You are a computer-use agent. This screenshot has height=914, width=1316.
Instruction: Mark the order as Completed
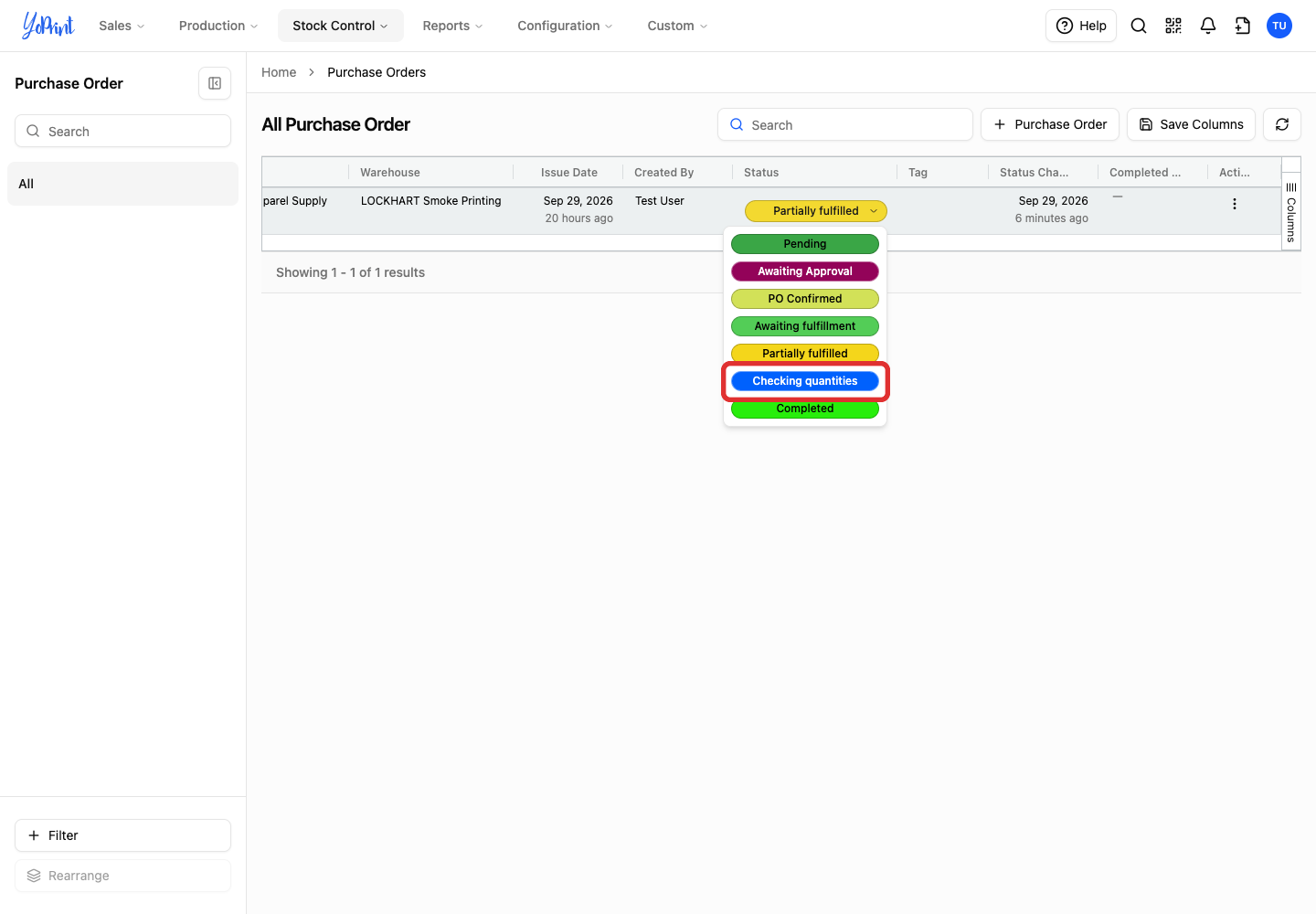pyautogui.click(x=805, y=409)
